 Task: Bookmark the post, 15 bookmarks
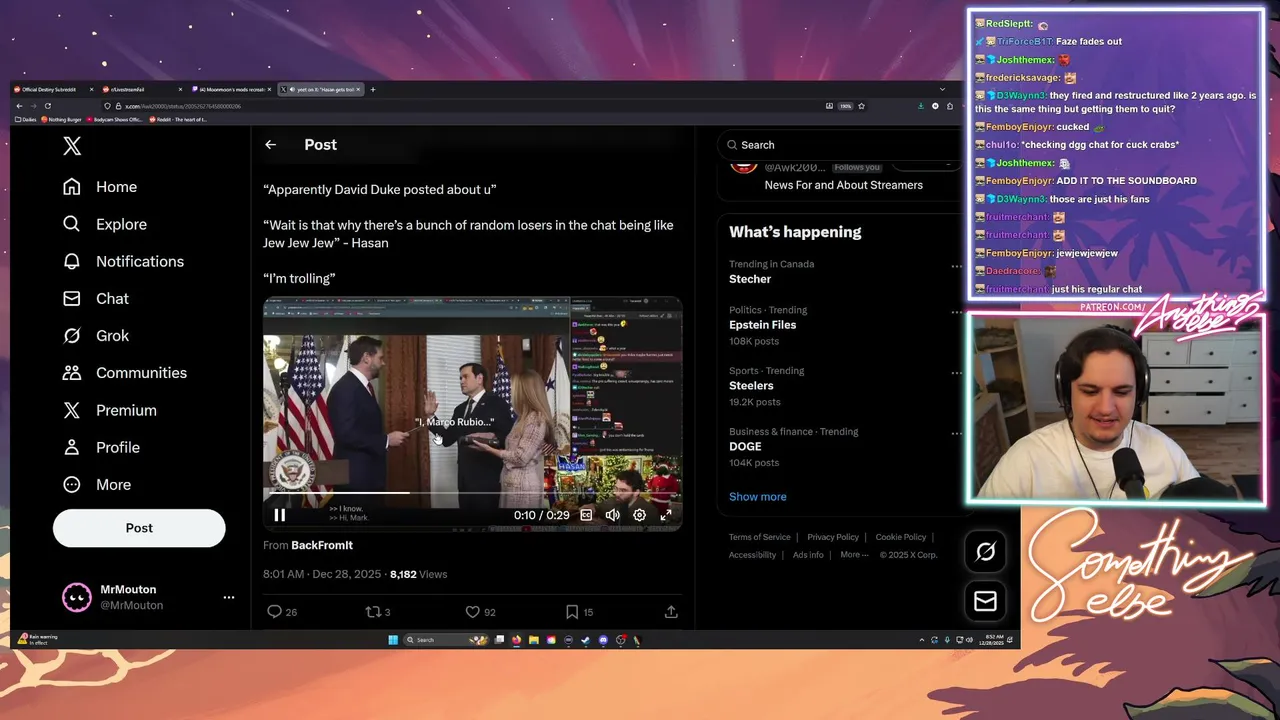tap(579, 611)
